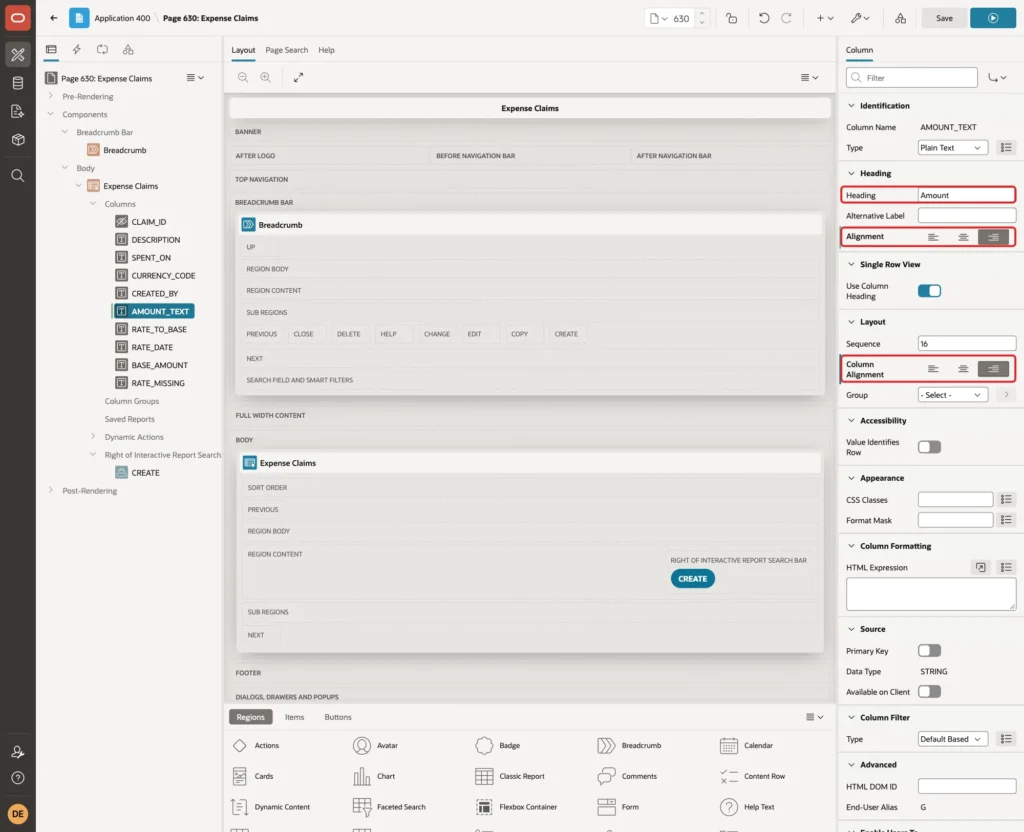Open the App Builder sidebar icon
The width and height of the screenshot is (1024, 832).
[x=18, y=54]
